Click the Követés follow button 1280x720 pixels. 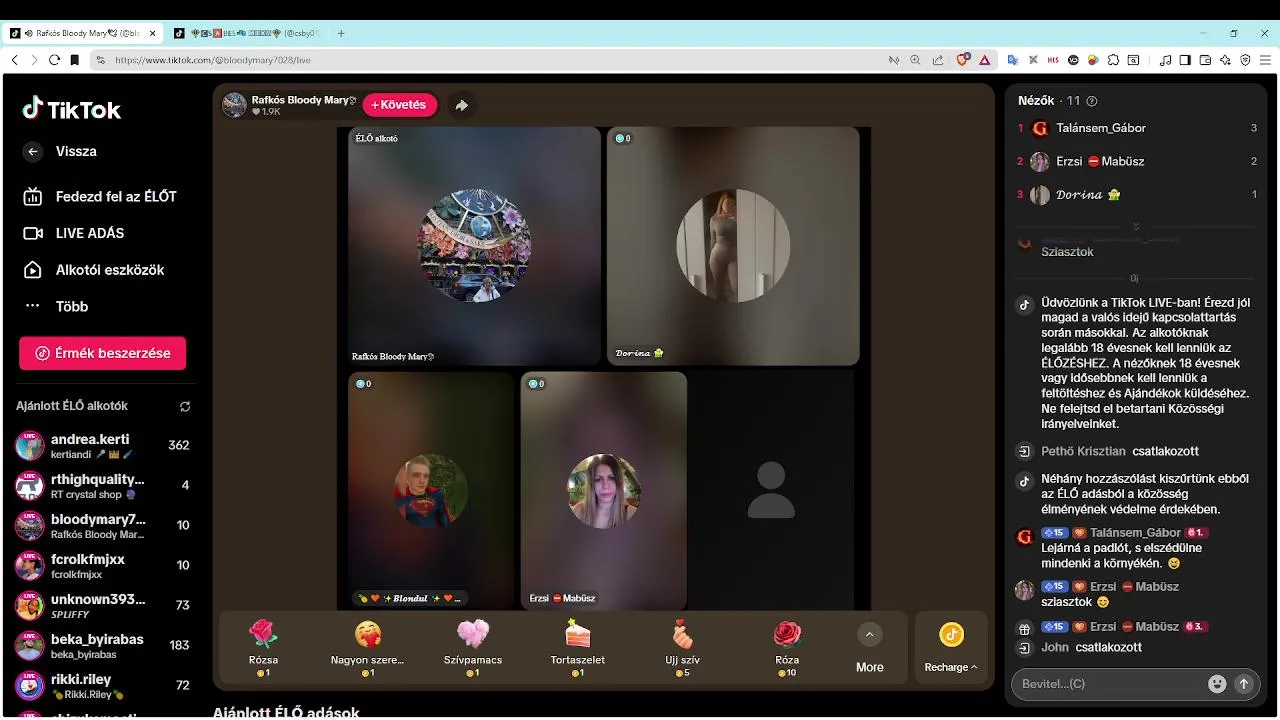399,105
